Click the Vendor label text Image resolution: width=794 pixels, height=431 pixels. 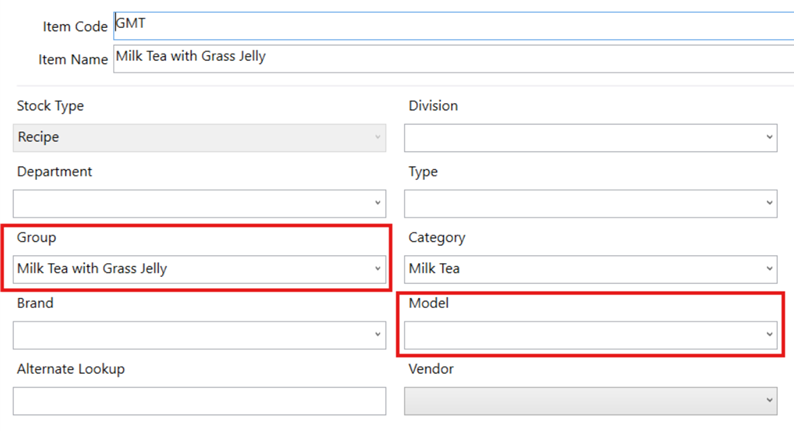pos(431,369)
